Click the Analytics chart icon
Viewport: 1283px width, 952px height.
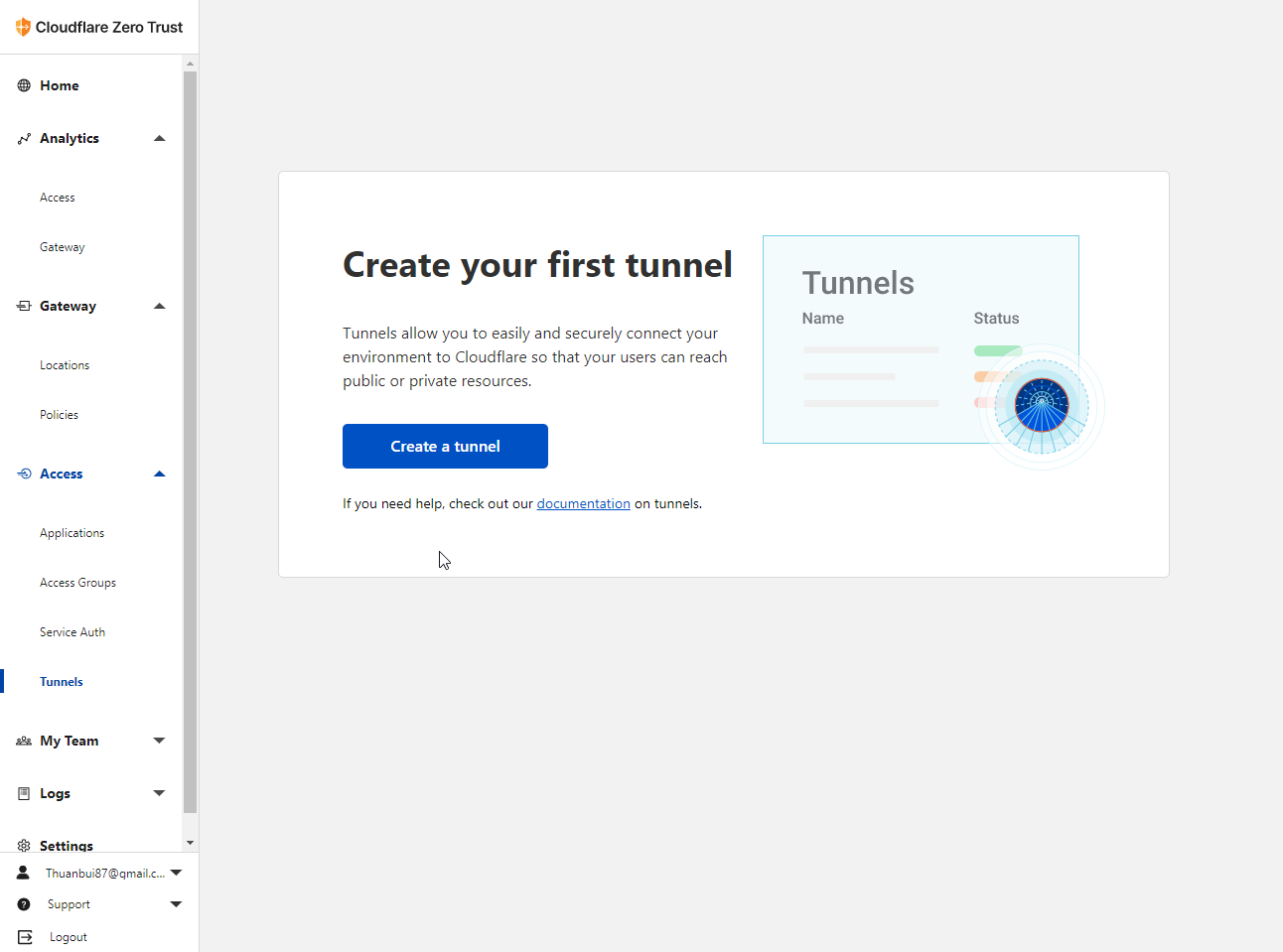pyautogui.click(x=24, y=138)
